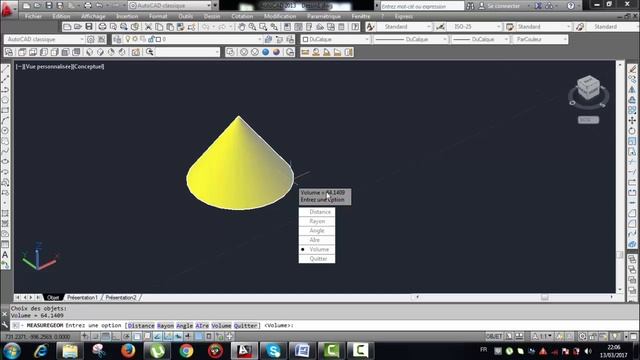Open the Dessin menu
This screenshot has height=360, width=640.
212,16
